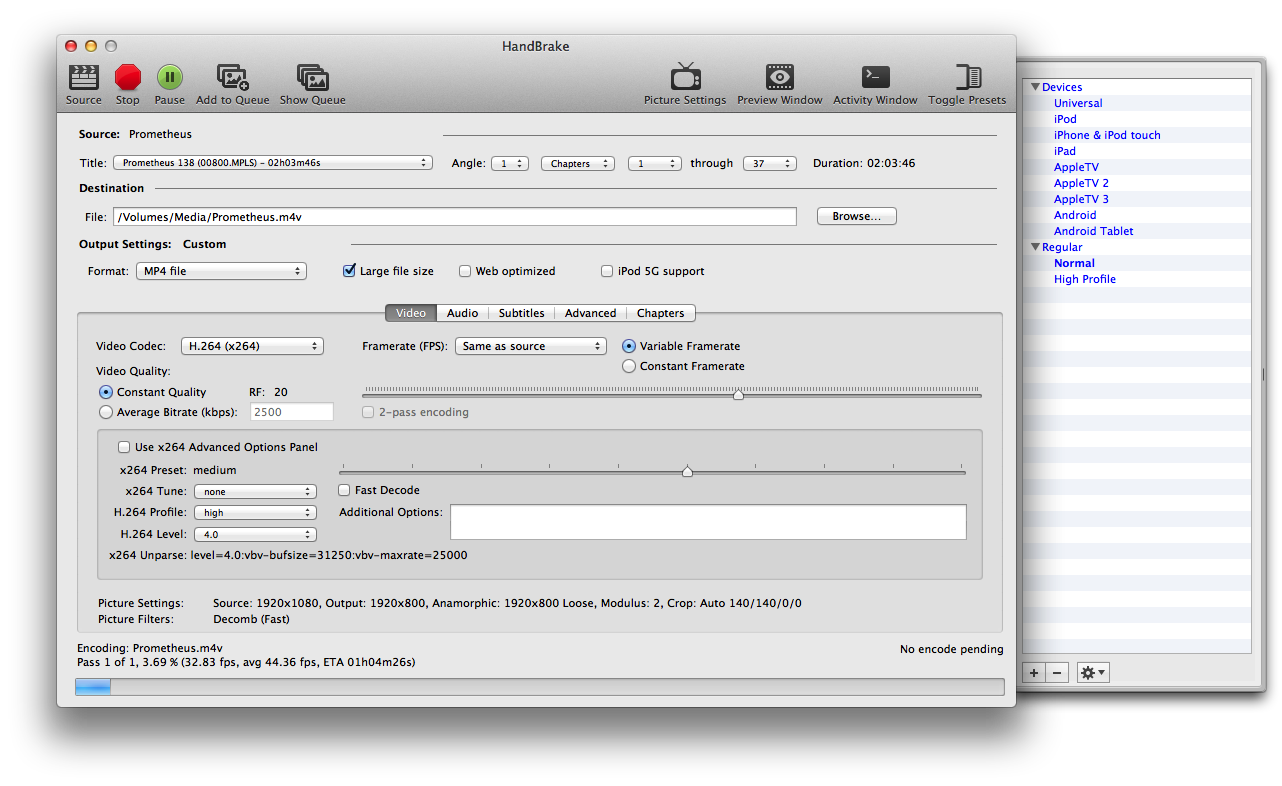Select the iPod preset
This screenshot has width=1282, height=786.
click(x=1065, y=119)
